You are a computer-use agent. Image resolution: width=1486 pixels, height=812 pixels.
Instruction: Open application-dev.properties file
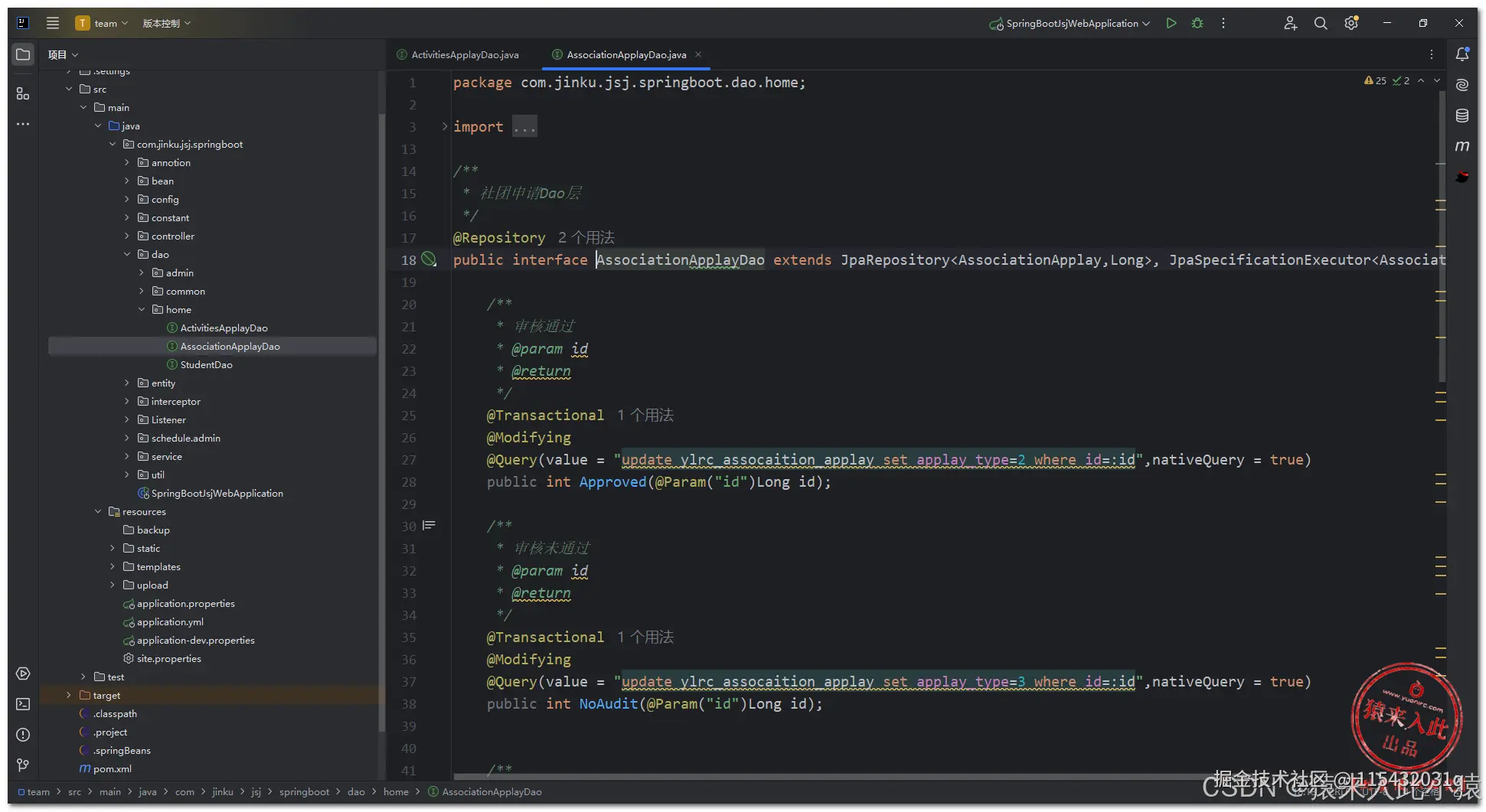[189, 640]
